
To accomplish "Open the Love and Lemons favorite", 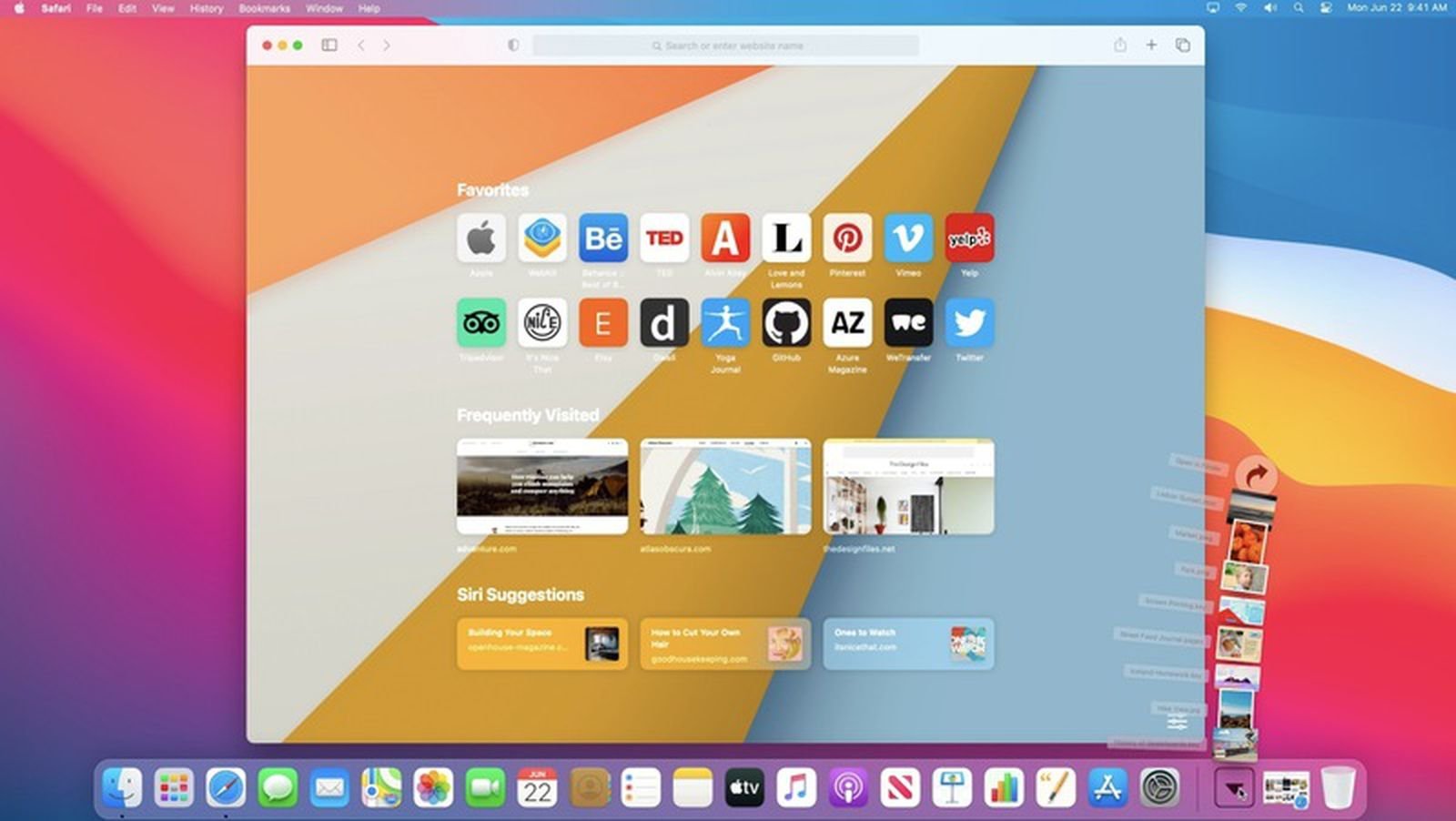I will [786, 238].
